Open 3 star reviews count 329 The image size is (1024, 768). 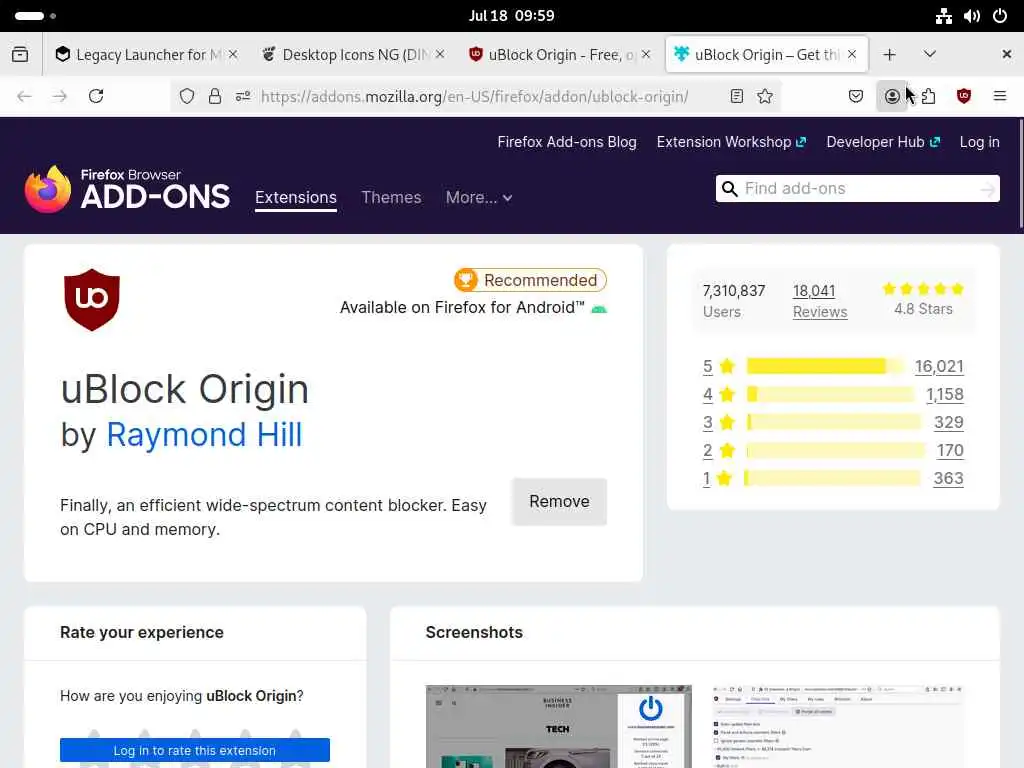[x=948, y=423]
